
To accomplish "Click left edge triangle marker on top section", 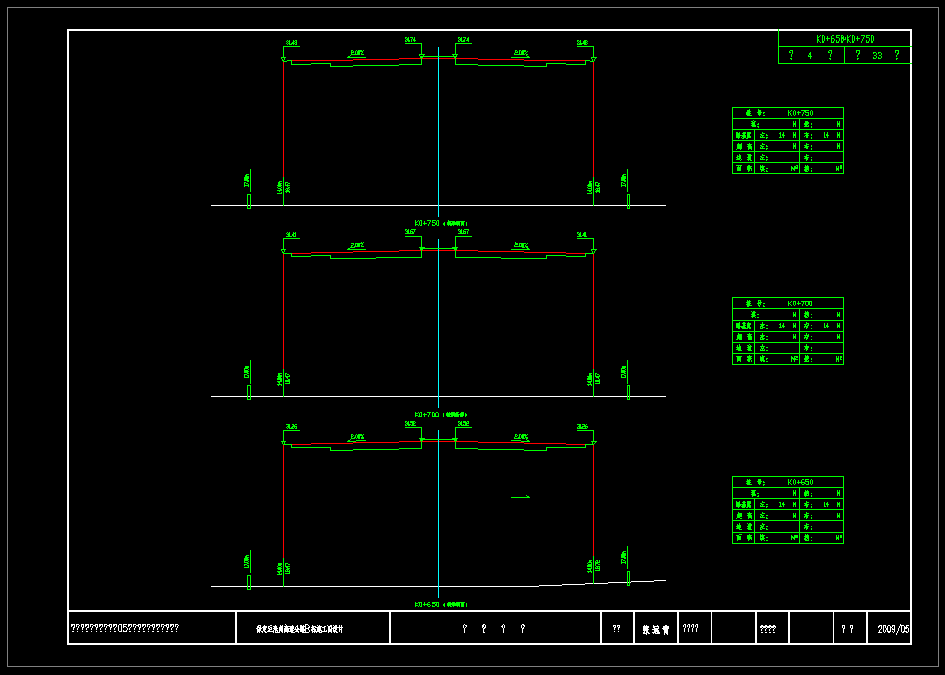I will (x=284, y=60).
